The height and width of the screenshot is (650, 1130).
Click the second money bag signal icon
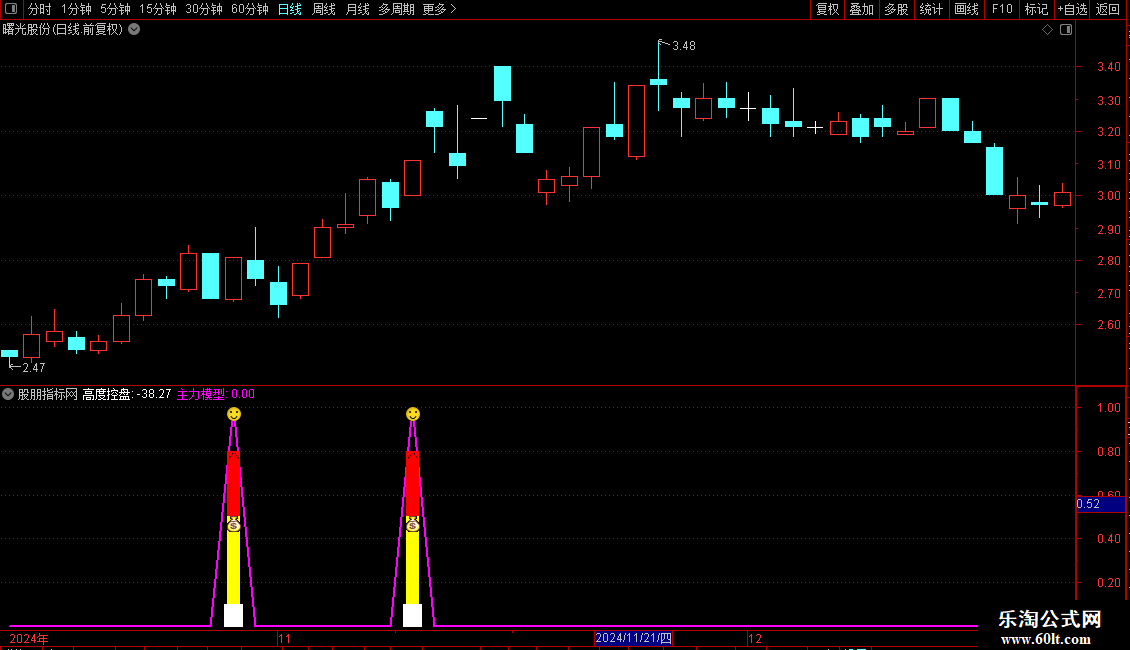(412, 525)
